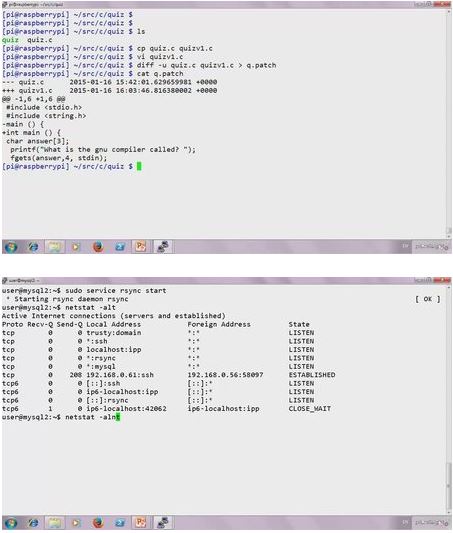Click green 'quiz' executable in ls output
The image size is (453, 533).
10,40
